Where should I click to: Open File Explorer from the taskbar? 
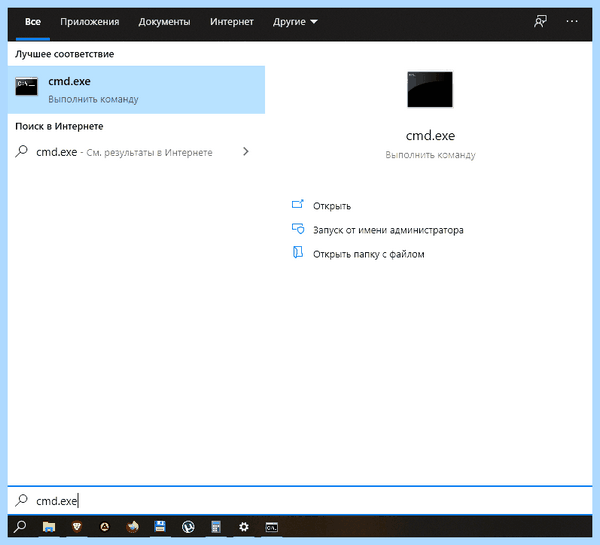click(49, 527)
